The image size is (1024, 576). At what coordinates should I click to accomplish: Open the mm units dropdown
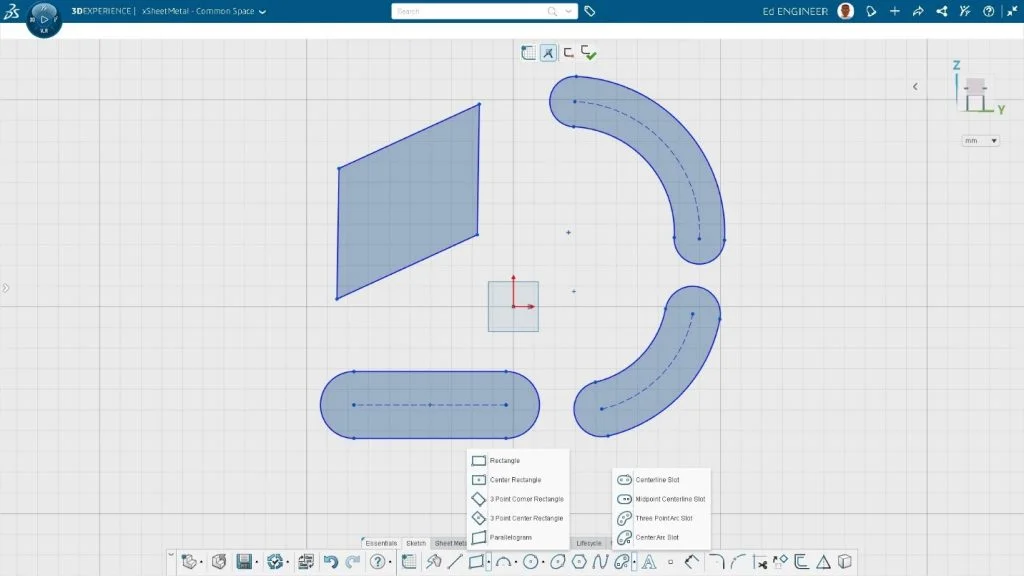click(980, 141)
